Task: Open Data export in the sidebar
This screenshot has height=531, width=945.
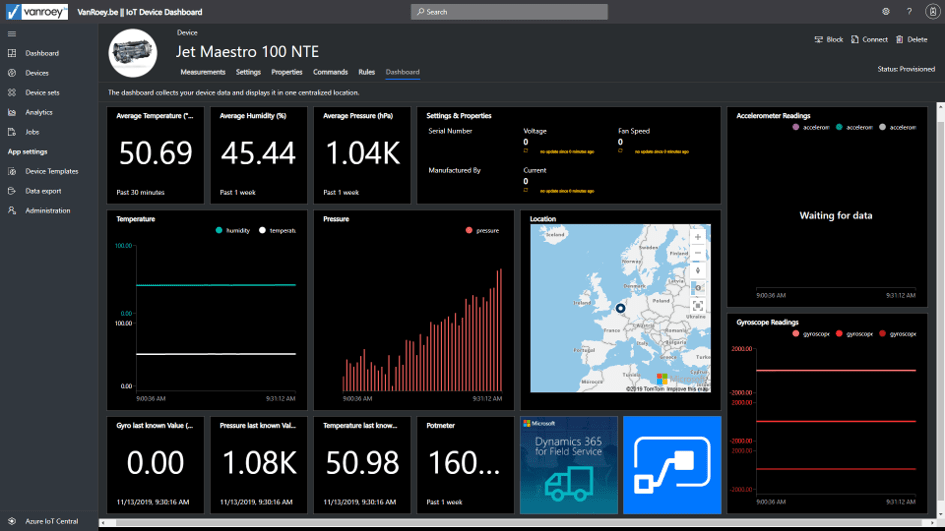Action: (43, 190)
